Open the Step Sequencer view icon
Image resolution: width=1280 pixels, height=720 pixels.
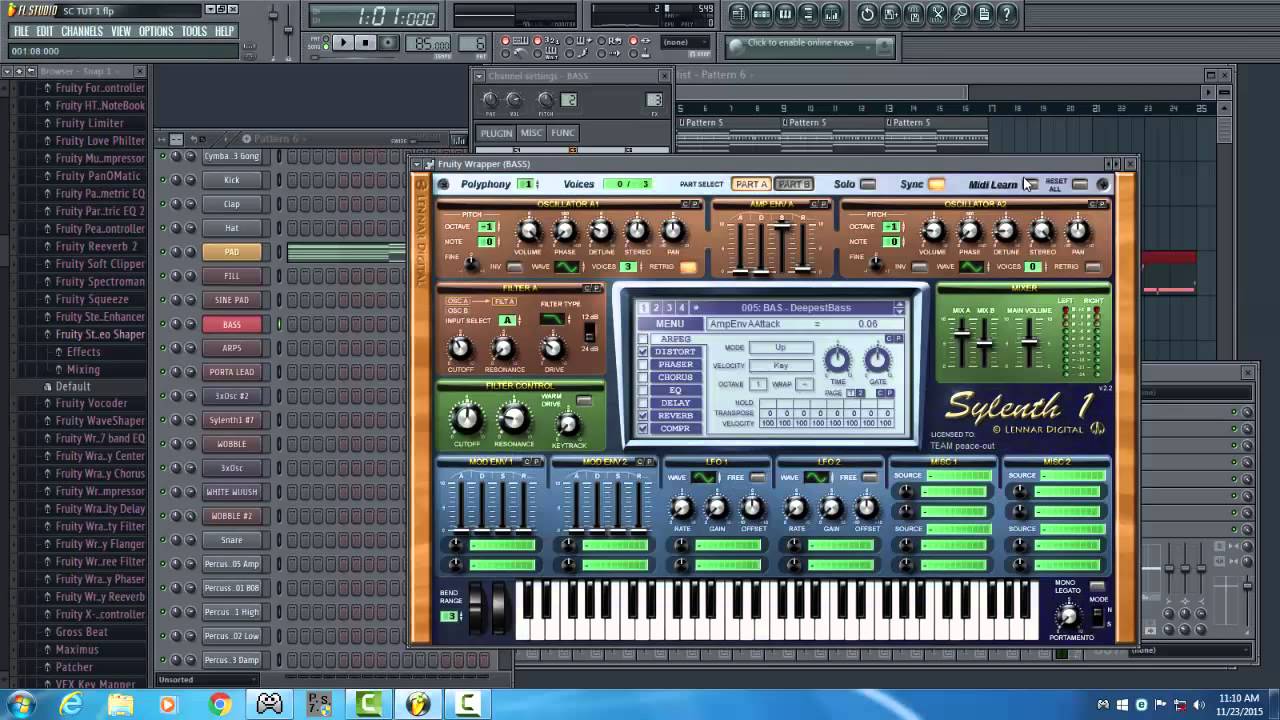[762, 14]
